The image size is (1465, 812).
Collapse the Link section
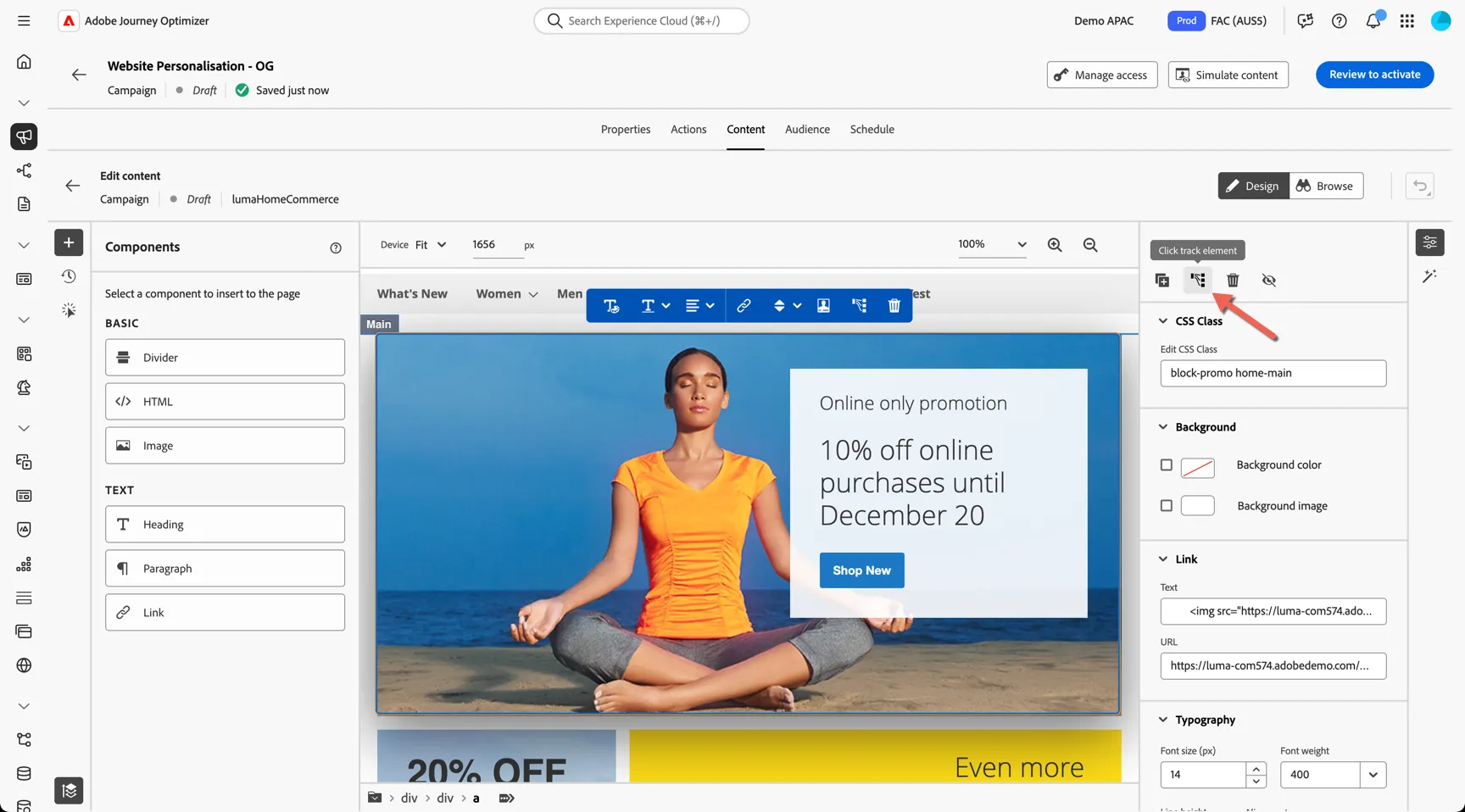[x=1163, y=559]
